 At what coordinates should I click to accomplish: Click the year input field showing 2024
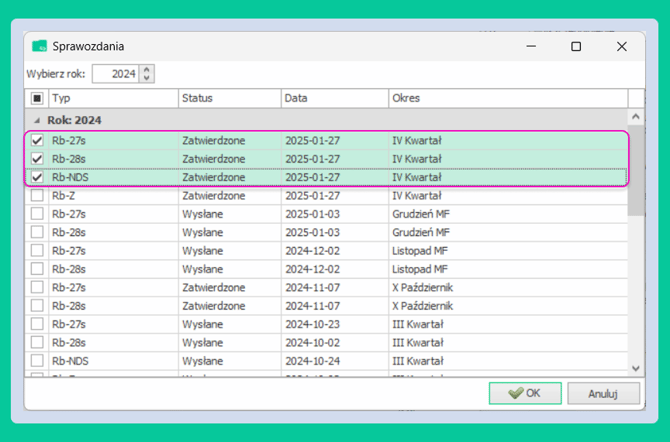(x=115, y=74)
